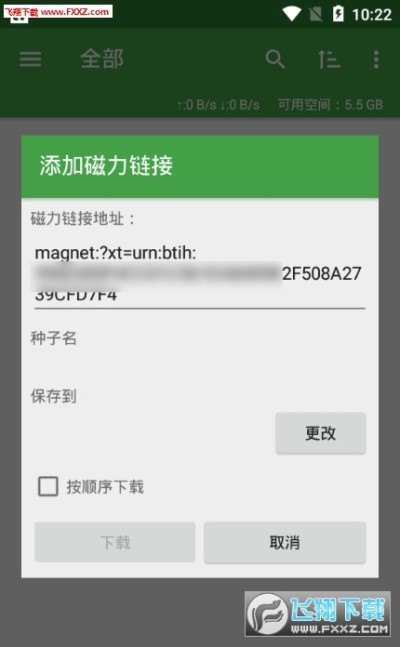Open the hamburger navigation menu
The height and width of the screenshot is (647, 400).
[x=30, y=59]
